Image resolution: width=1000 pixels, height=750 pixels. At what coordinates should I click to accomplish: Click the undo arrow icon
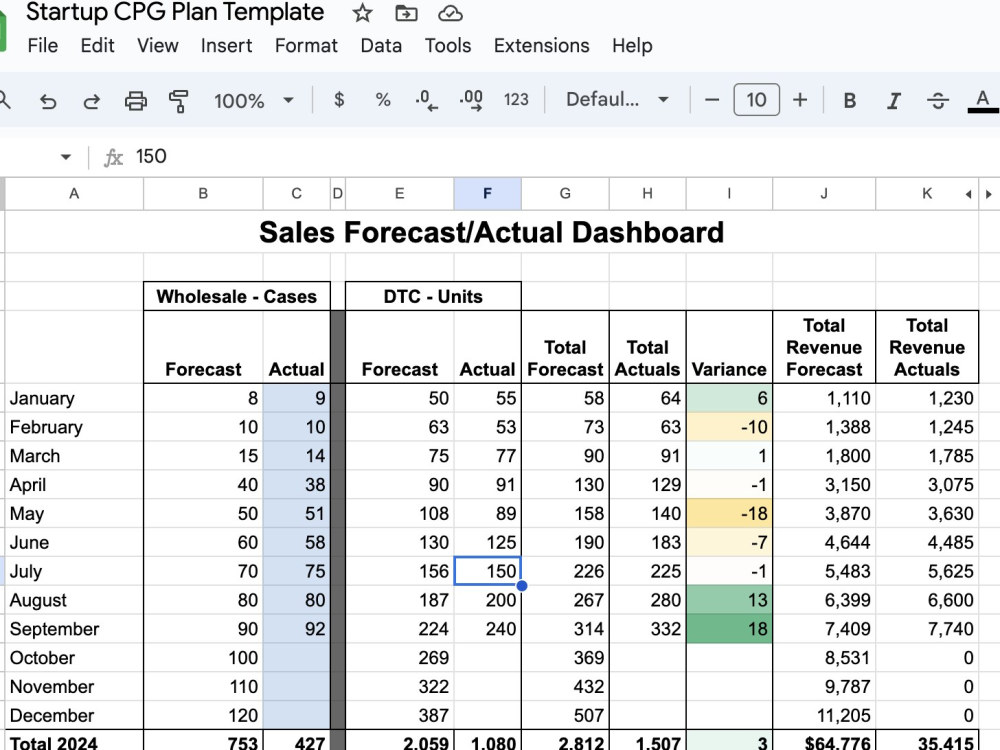click(x=48, y=101)
